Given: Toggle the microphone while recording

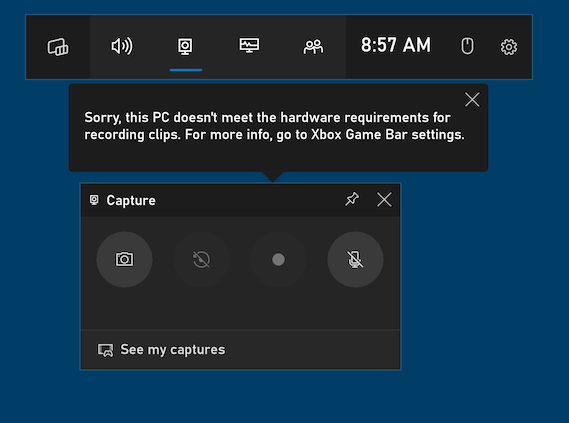Looking at the screenshot, I should click(x=355, y=259).
